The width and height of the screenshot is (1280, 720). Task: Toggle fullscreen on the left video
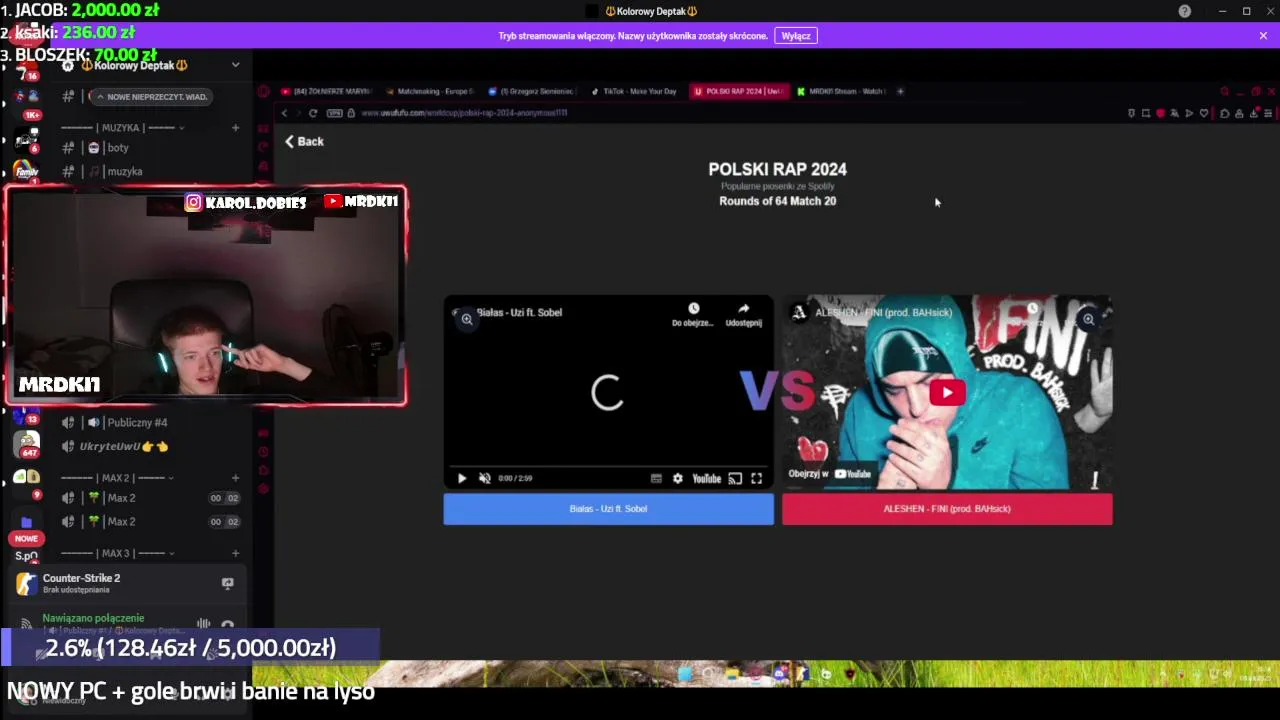coord(757,478)
